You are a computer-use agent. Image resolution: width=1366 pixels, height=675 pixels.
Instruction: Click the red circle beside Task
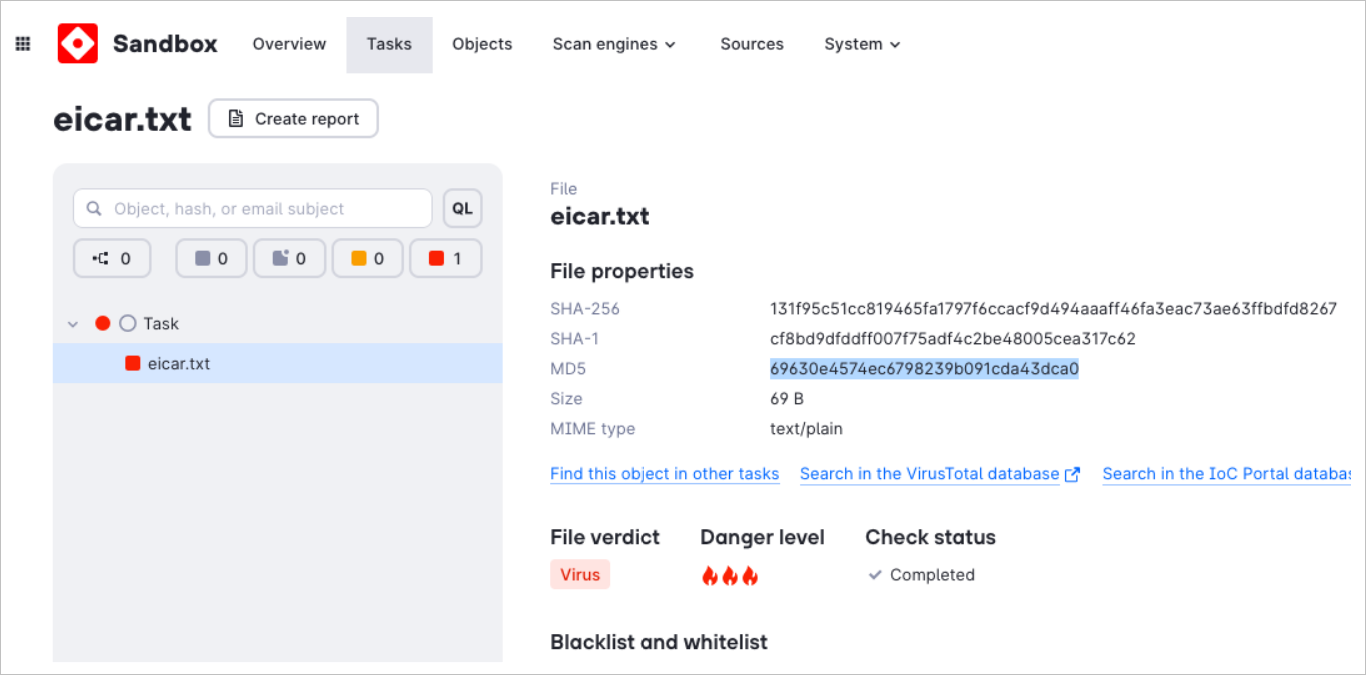tap(102, 323)
